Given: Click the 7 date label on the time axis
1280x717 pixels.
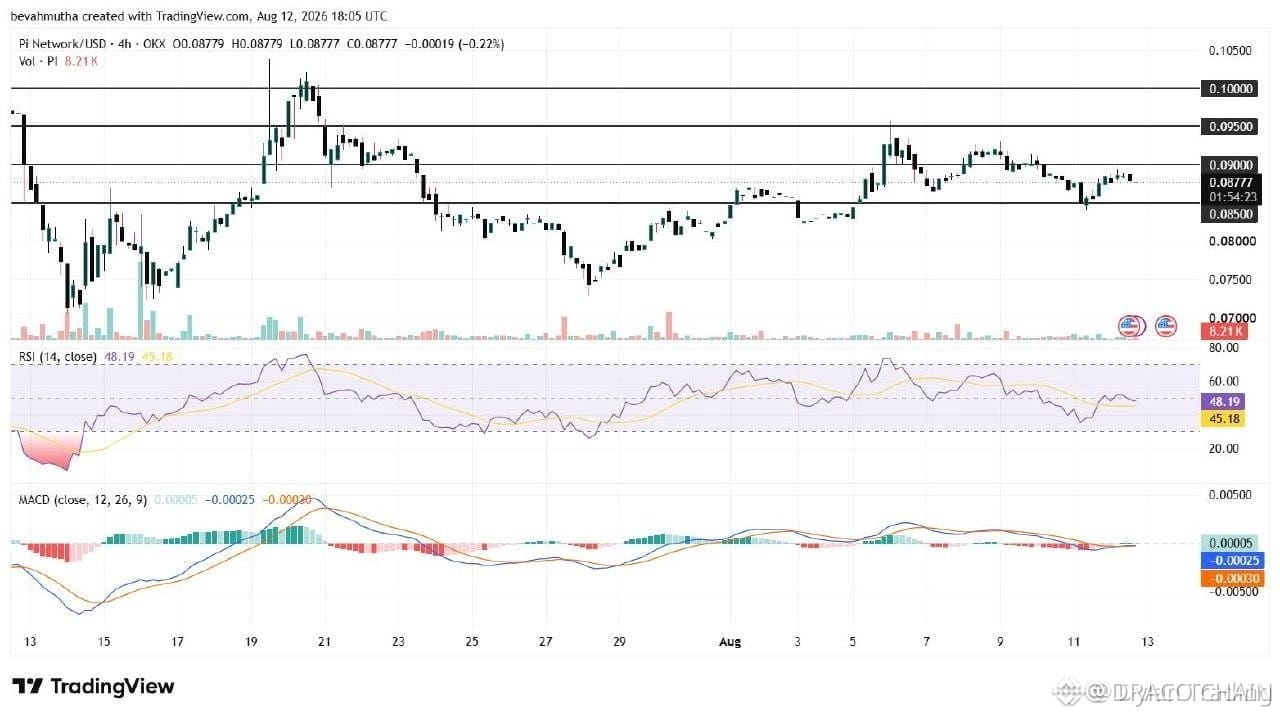Looking at the screenshot, I should point(926,641).
